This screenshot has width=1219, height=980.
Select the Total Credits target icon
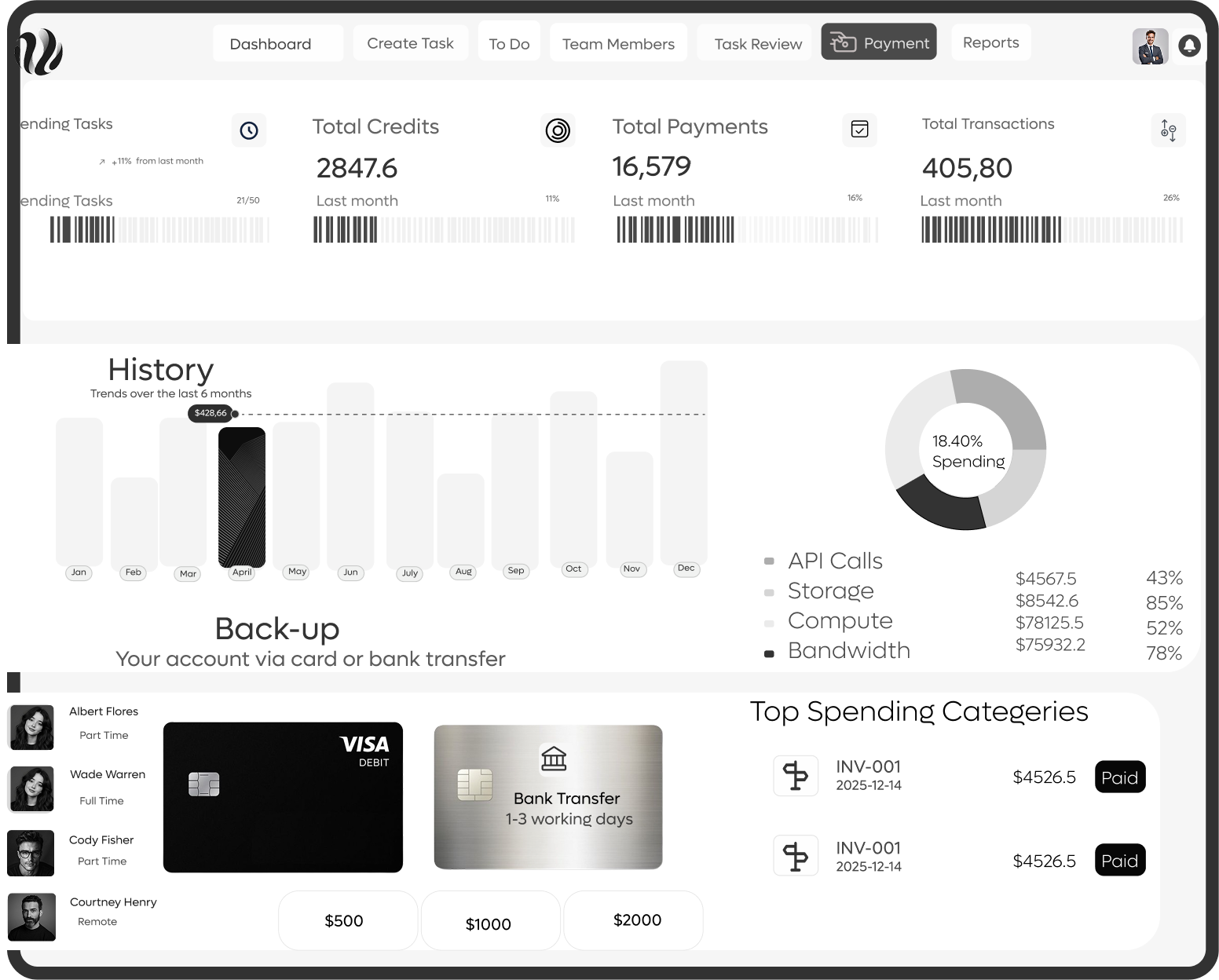558,130
